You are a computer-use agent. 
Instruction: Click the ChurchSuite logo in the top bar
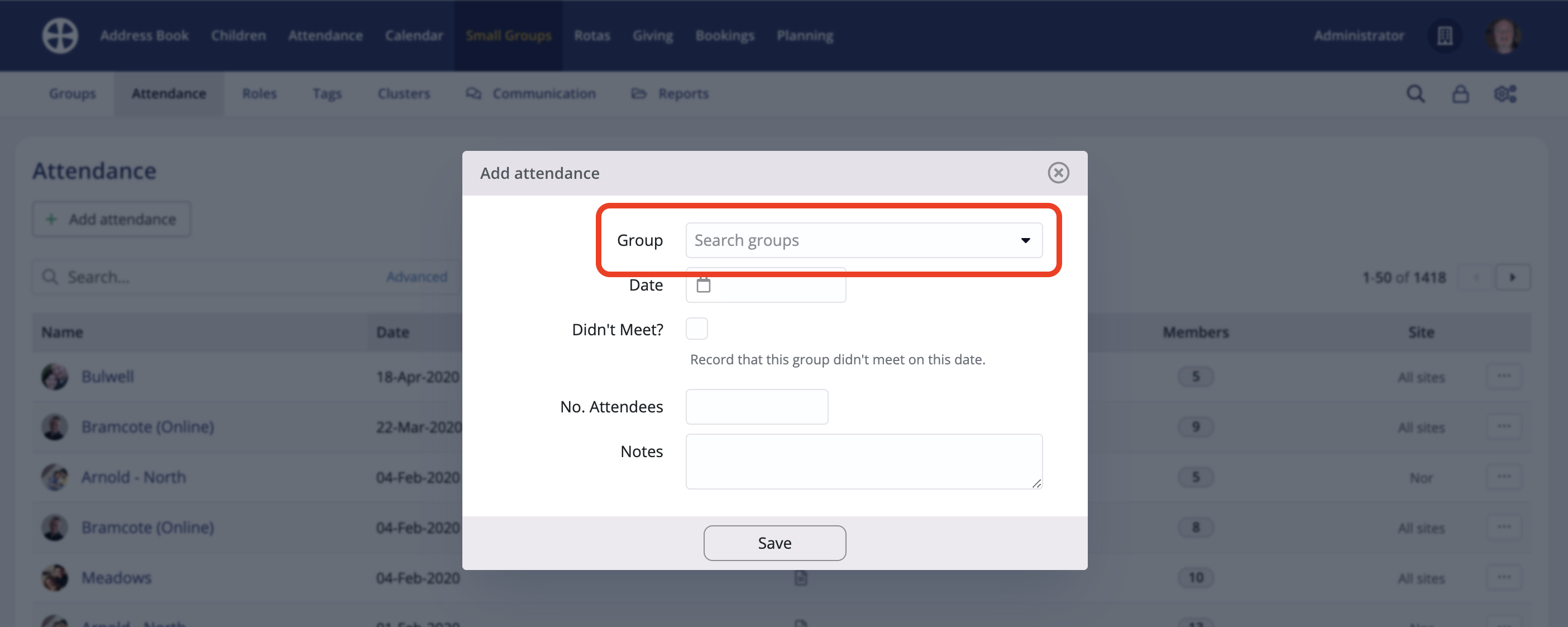coord(59,35)
